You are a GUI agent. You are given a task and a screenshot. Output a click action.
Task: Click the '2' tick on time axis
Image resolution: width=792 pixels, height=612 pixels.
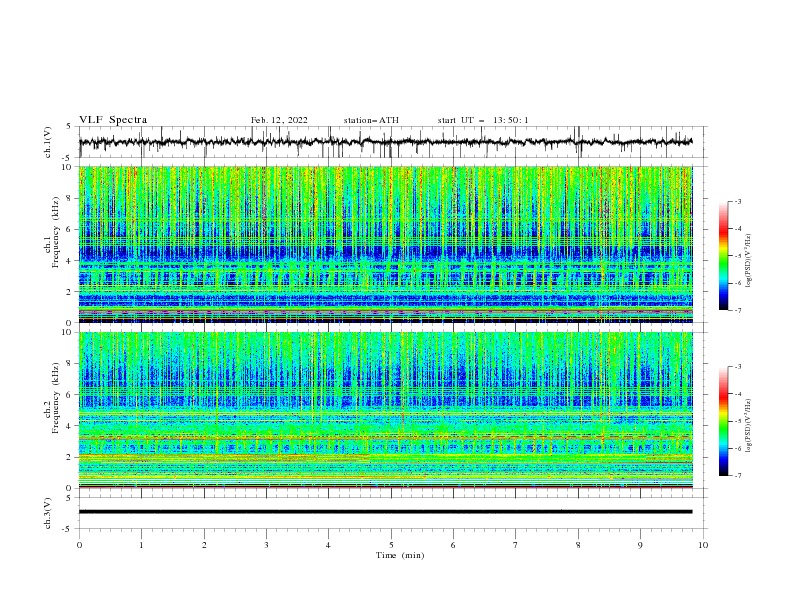(x=204, y=545)
